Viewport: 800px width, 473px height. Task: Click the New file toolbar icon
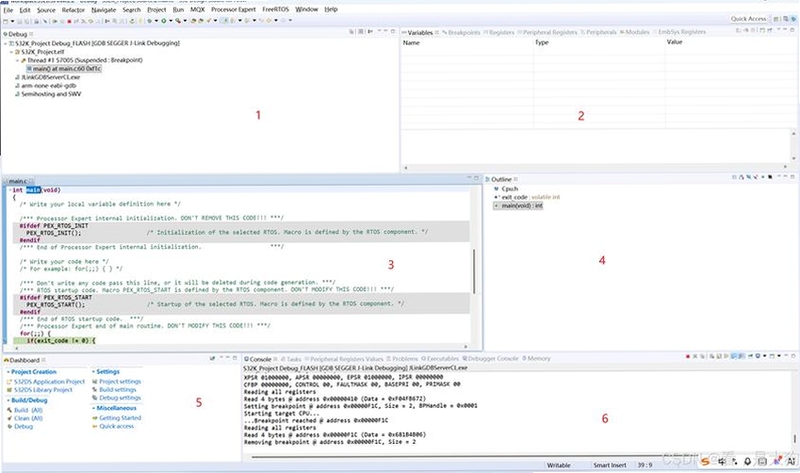pyautogui.click(x=6, y=21)
